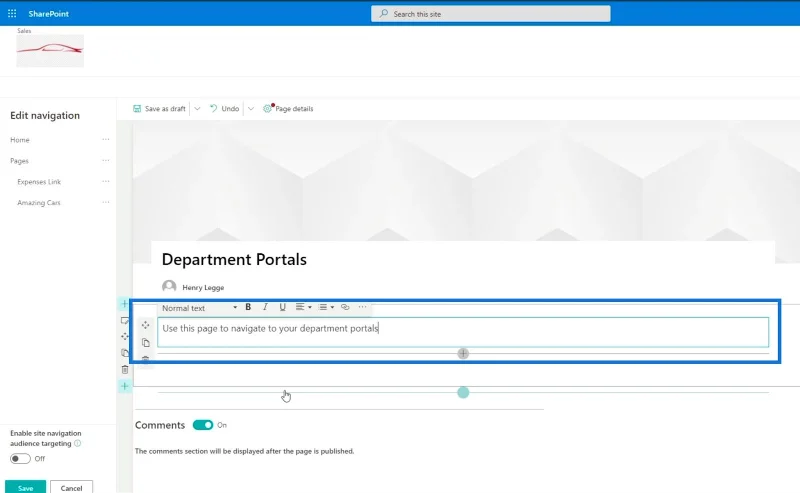This screenshot has width=800, height=493.
Task: Open the ellipsis menu for Amazing Cars
Action: point(106,202)
